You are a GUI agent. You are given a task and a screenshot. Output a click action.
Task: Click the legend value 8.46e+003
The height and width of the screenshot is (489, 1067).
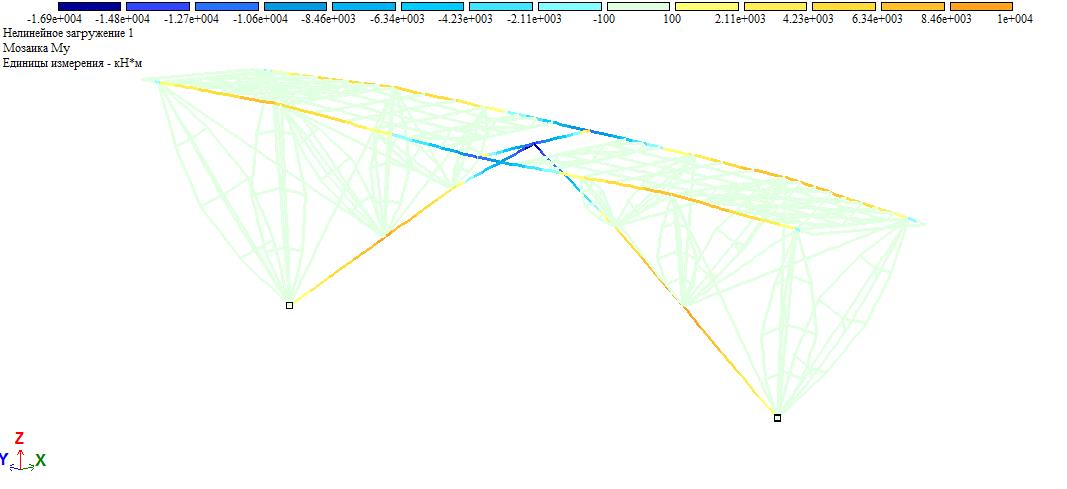(x=946, y=19)
